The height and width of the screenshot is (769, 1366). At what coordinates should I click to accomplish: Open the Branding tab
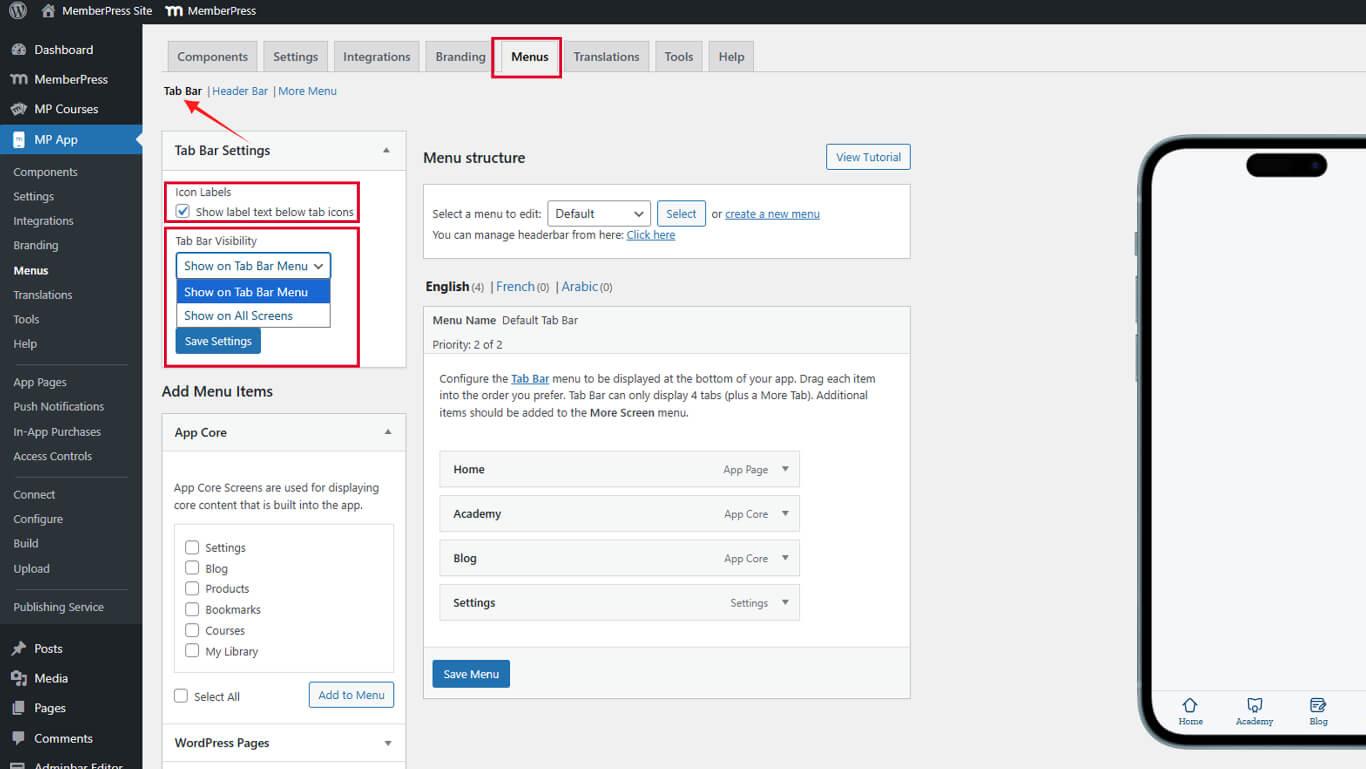[460, 57]
